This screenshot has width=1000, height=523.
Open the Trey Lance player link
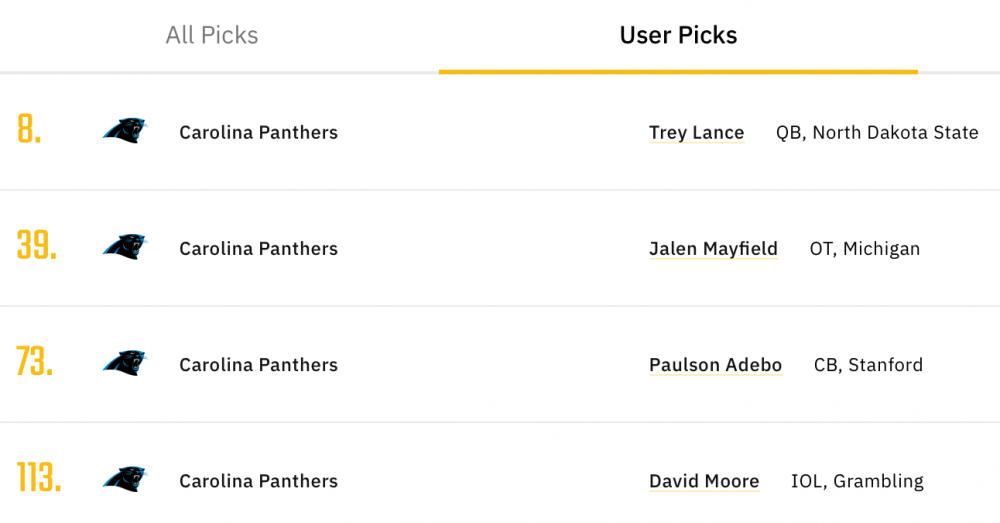[696, 133]
